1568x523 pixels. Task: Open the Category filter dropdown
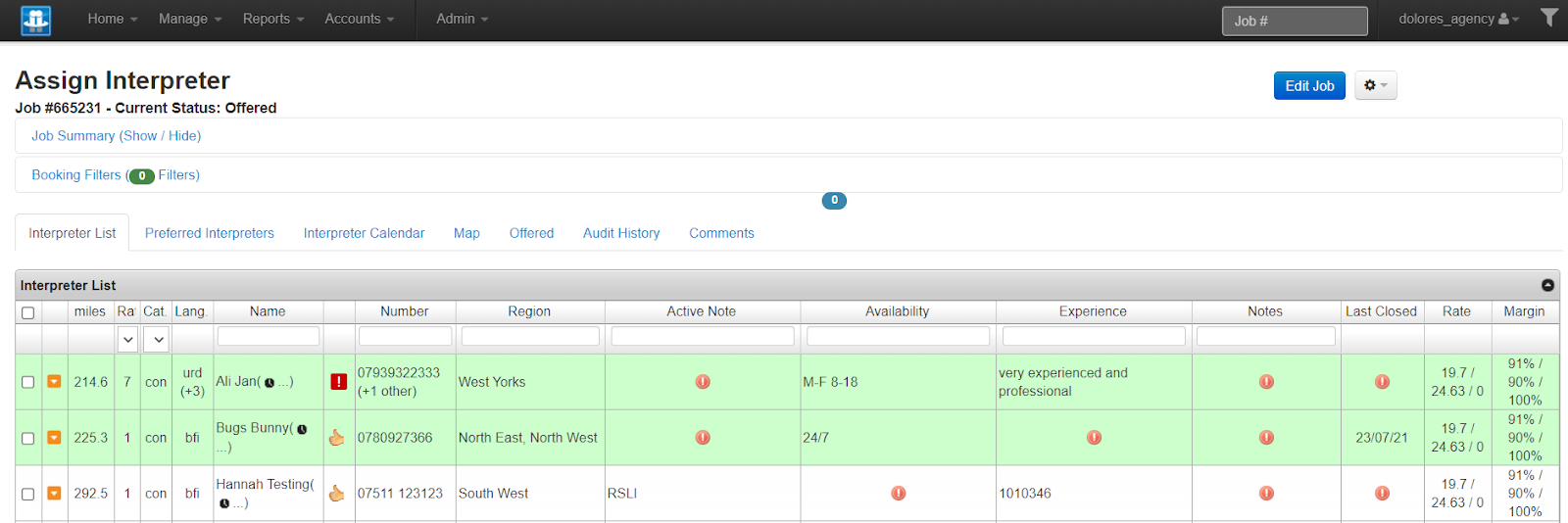[x=157, y=340]
